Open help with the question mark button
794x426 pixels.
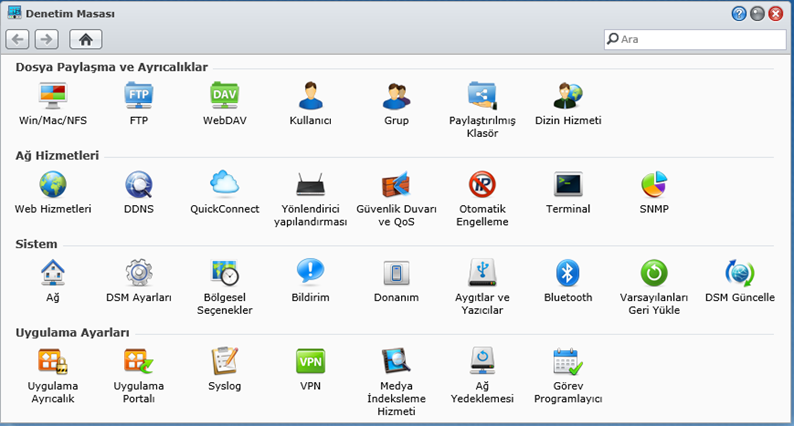click(739, 14)
